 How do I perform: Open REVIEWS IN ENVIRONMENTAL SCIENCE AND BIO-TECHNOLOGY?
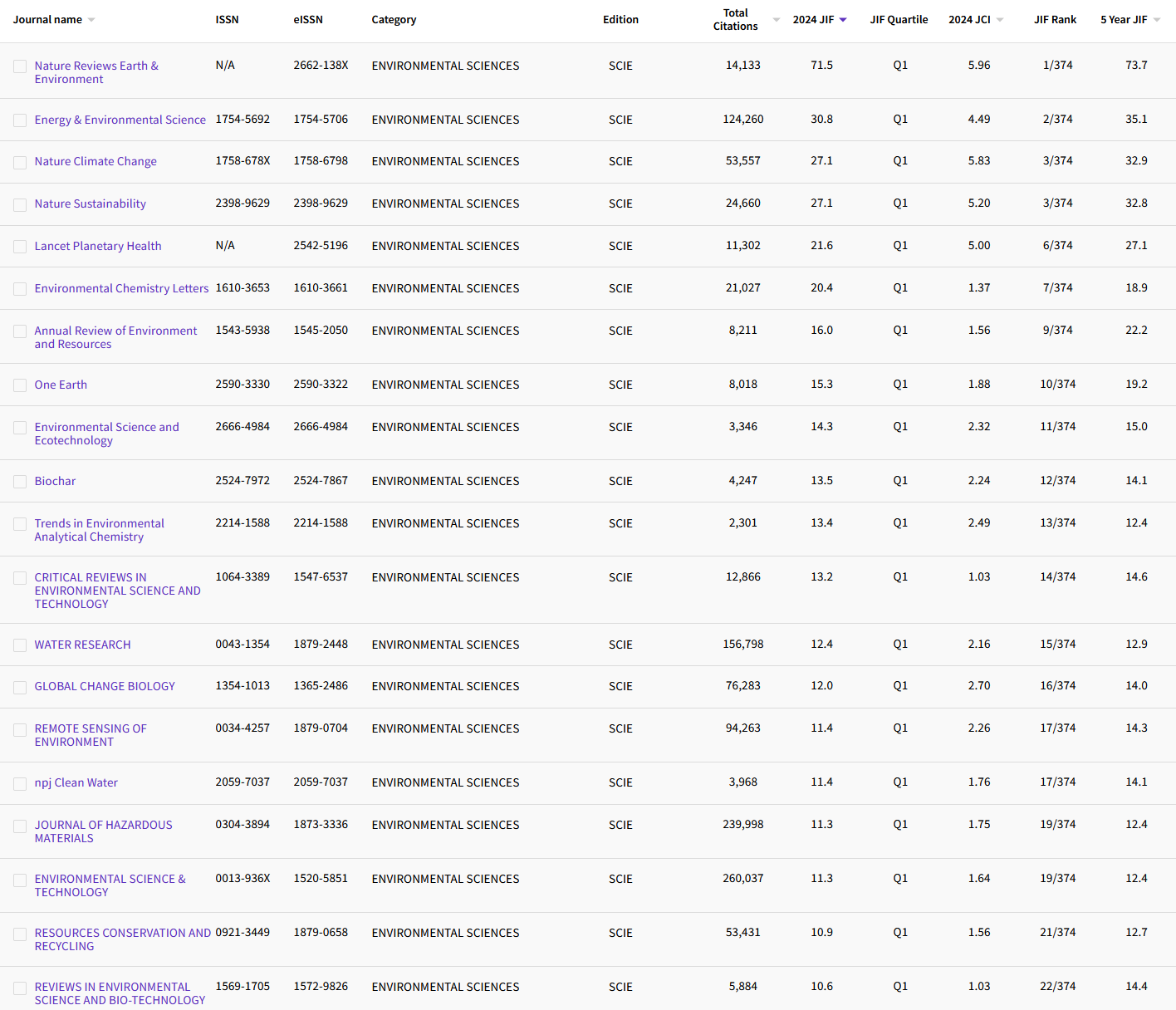(120, 993)
